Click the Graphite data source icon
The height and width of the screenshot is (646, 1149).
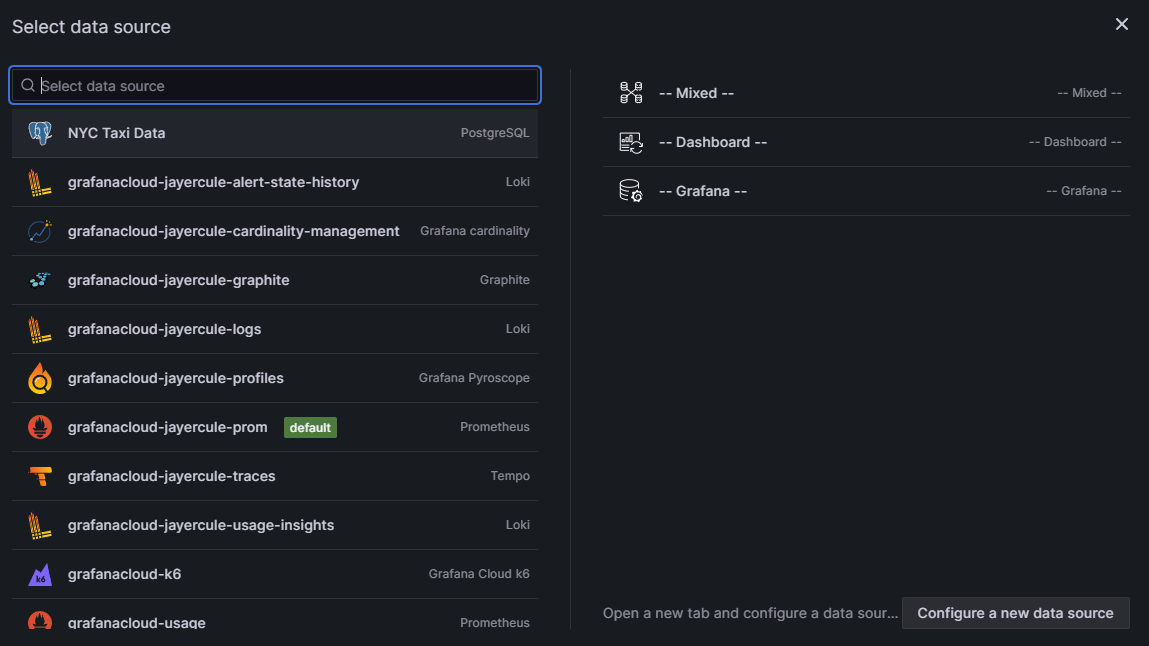pyautogui.click(x=40, y=280)
